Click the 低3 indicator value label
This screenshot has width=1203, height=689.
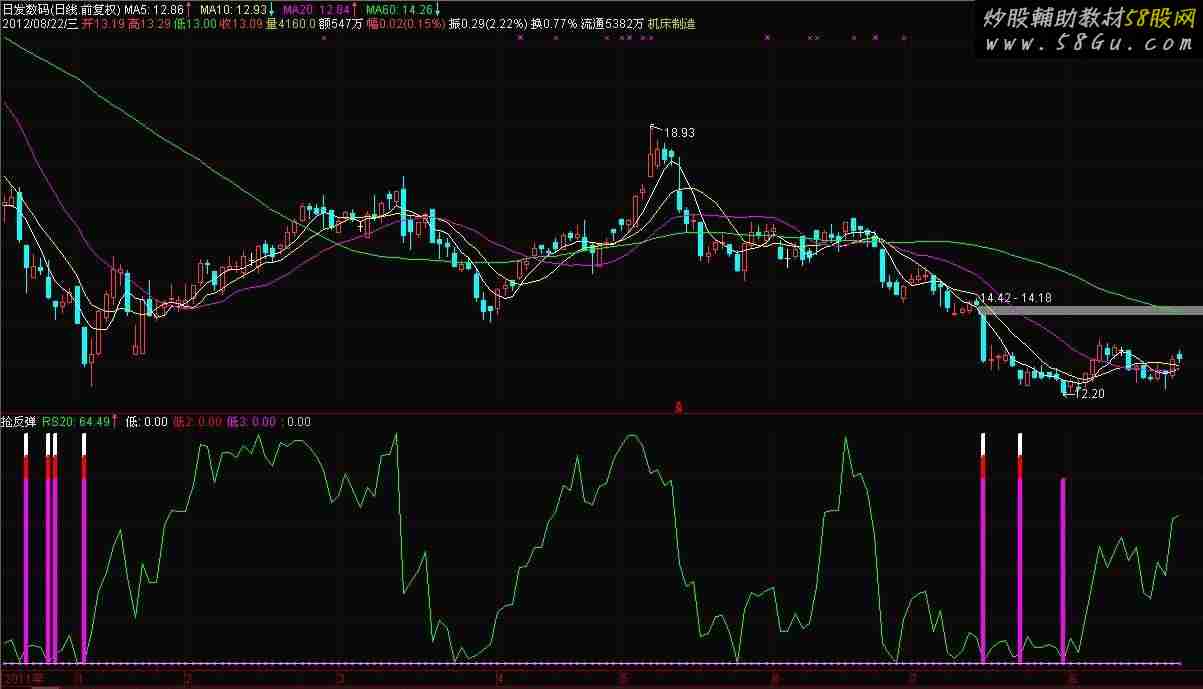point(251,422)
